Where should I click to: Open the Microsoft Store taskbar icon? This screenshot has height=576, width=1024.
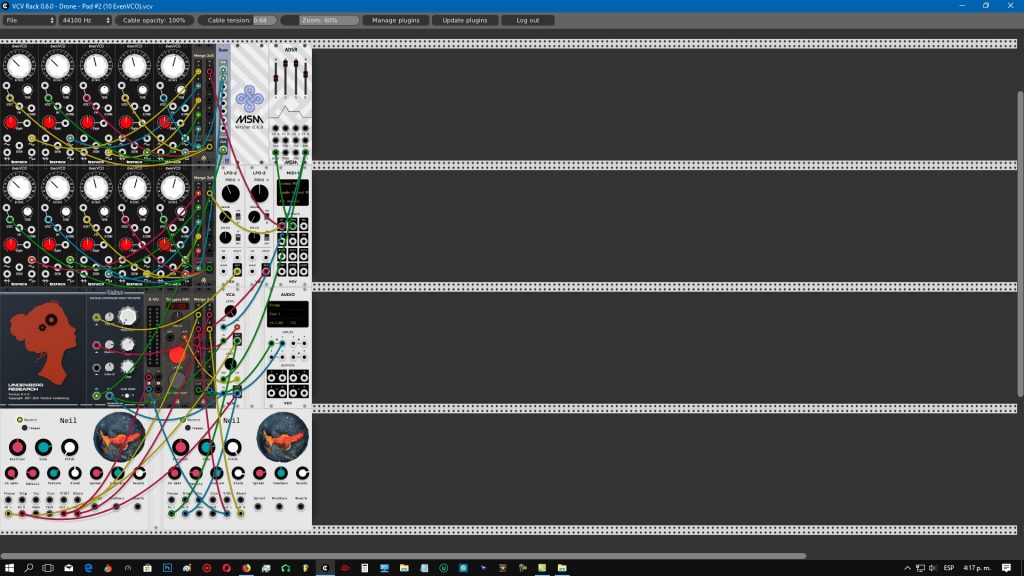pos(148,568)
